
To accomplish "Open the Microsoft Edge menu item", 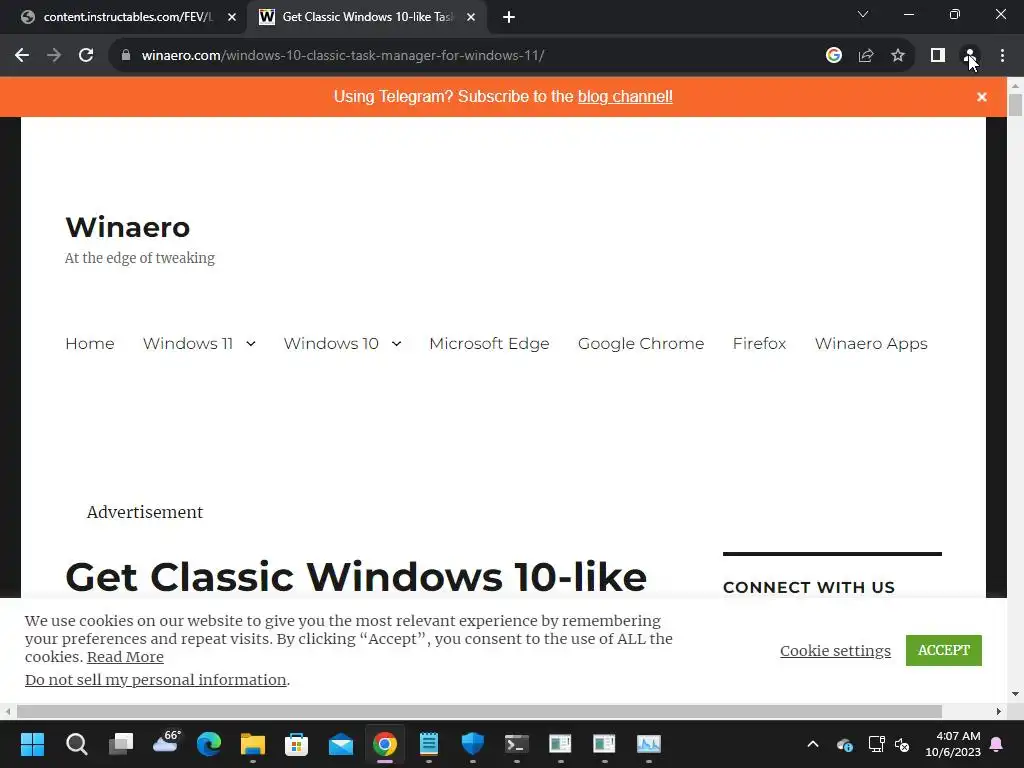I will tap(489, 344).
